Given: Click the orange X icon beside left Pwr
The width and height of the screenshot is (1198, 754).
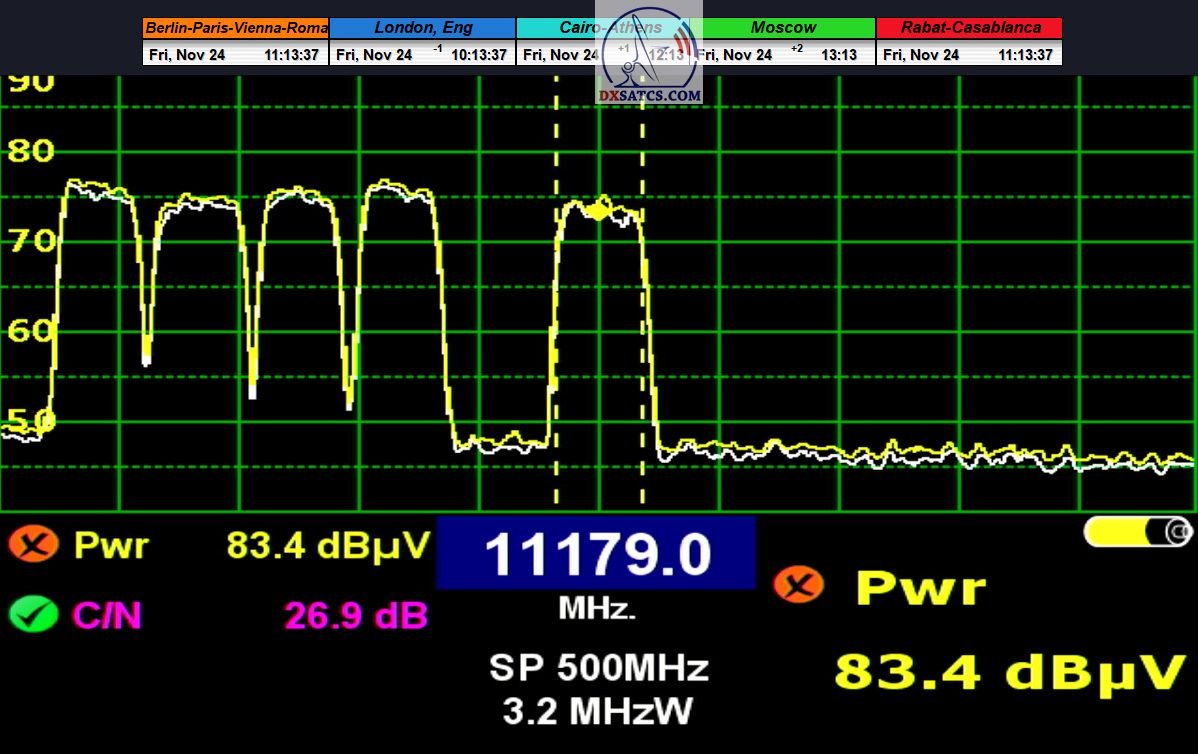Looking at the screenshot, I should click(x=33, y=546).
